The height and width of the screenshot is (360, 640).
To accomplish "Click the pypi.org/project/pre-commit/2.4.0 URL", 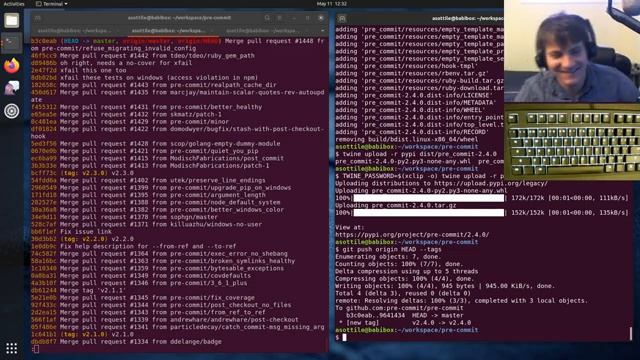I will 412,235.
